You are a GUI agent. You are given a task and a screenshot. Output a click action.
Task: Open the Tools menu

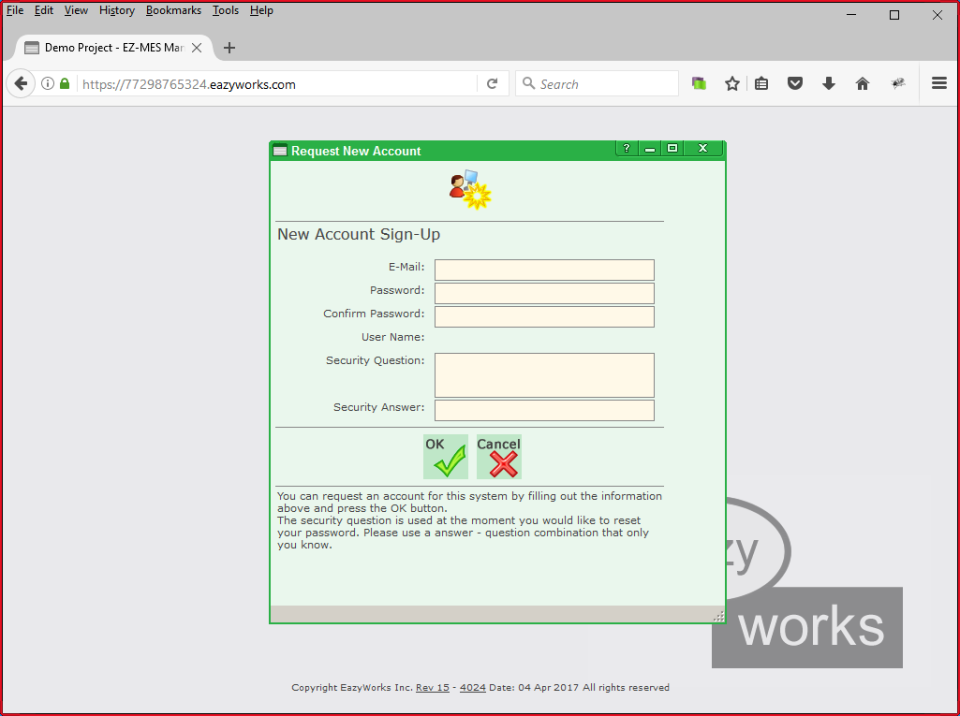click(225, 10)
